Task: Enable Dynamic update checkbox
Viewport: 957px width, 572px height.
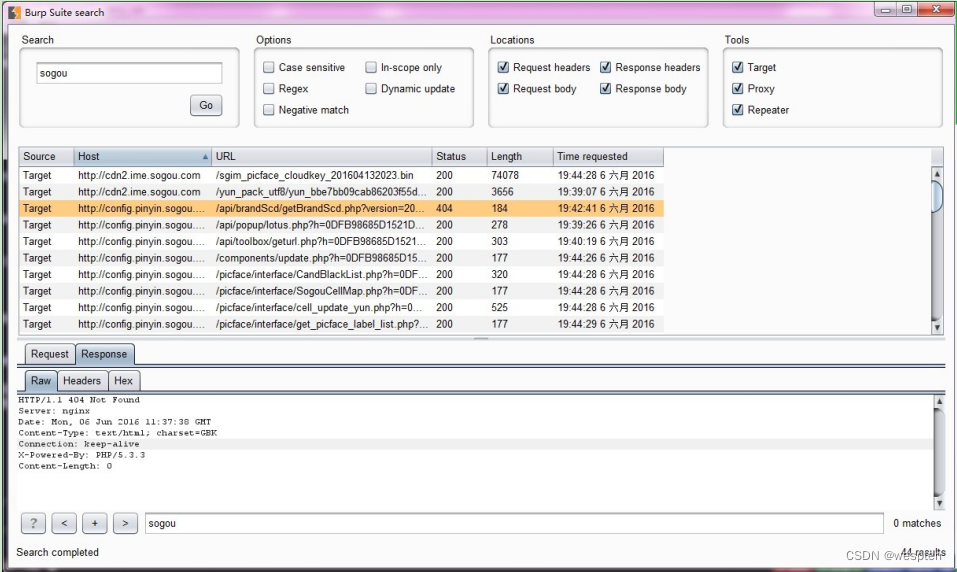Action: 371,89
